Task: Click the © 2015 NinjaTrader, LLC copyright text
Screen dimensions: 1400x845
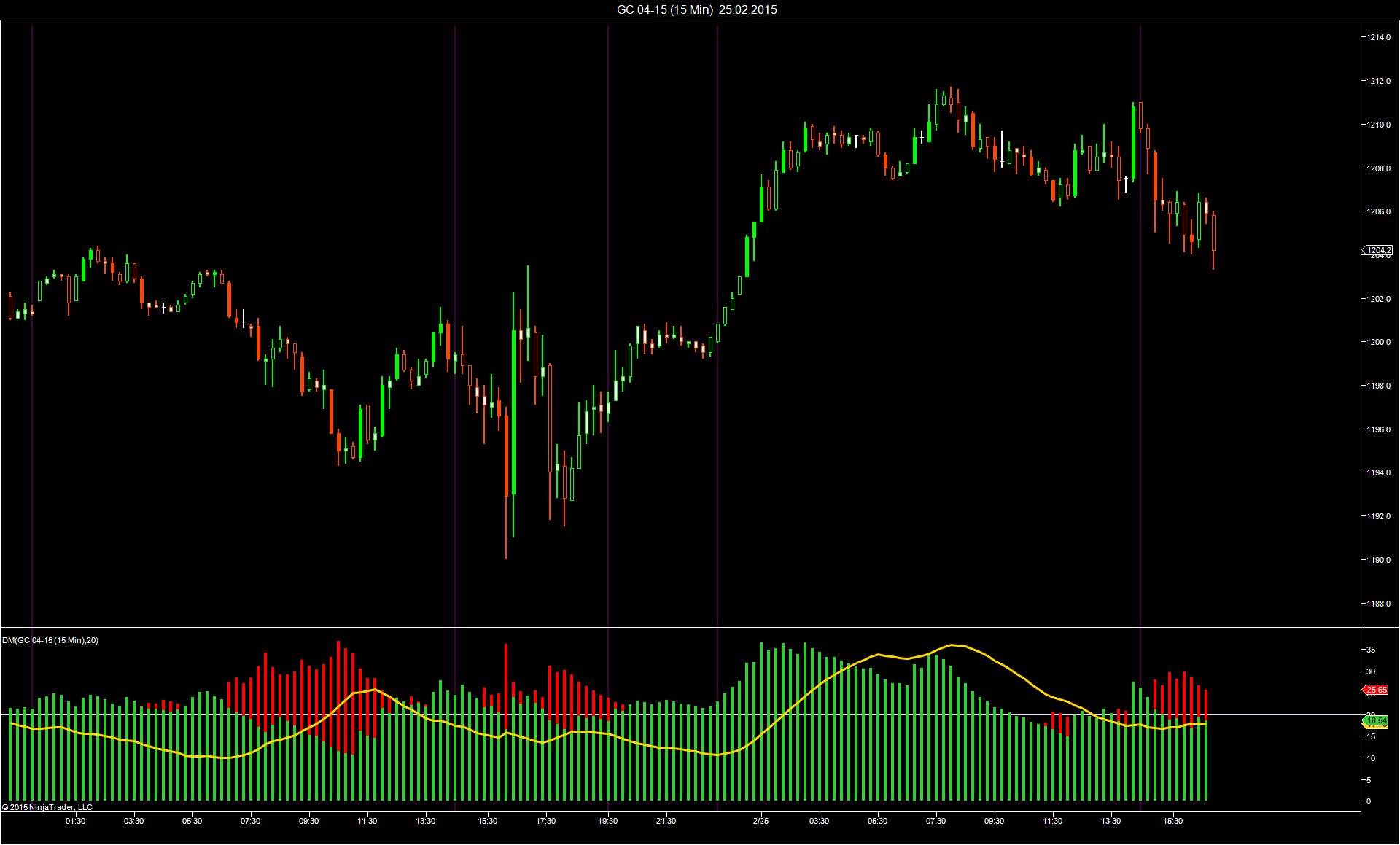Action: tap(47, 807)
